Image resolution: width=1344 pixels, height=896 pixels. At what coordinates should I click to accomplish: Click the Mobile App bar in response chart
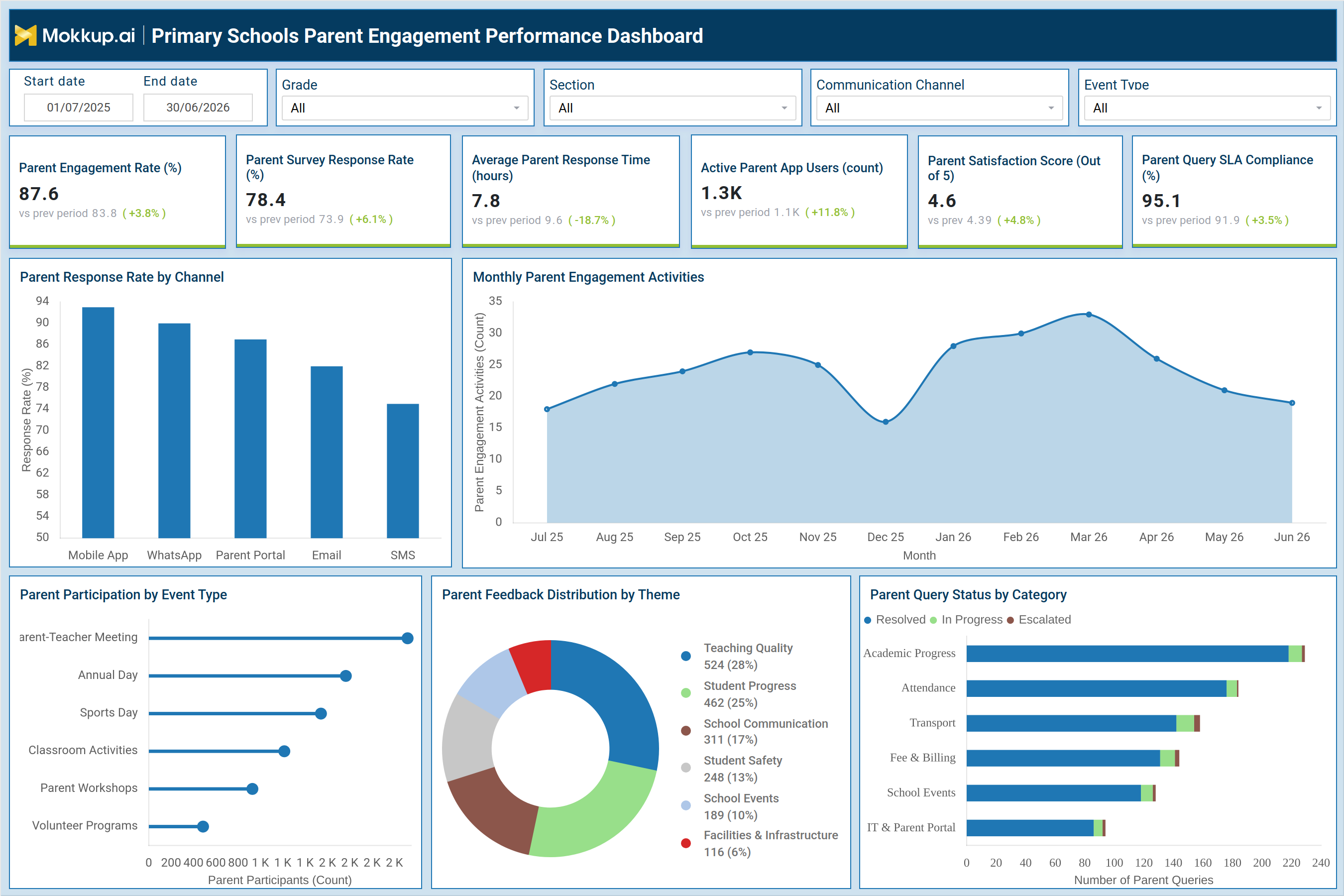[98, 422]
